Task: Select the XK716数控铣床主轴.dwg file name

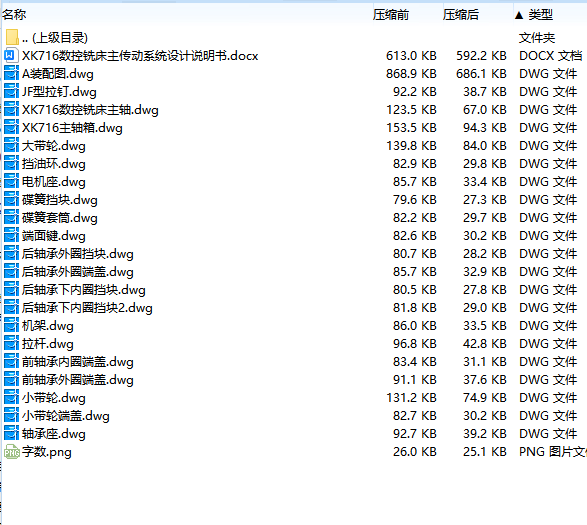Action: (90, 110)
